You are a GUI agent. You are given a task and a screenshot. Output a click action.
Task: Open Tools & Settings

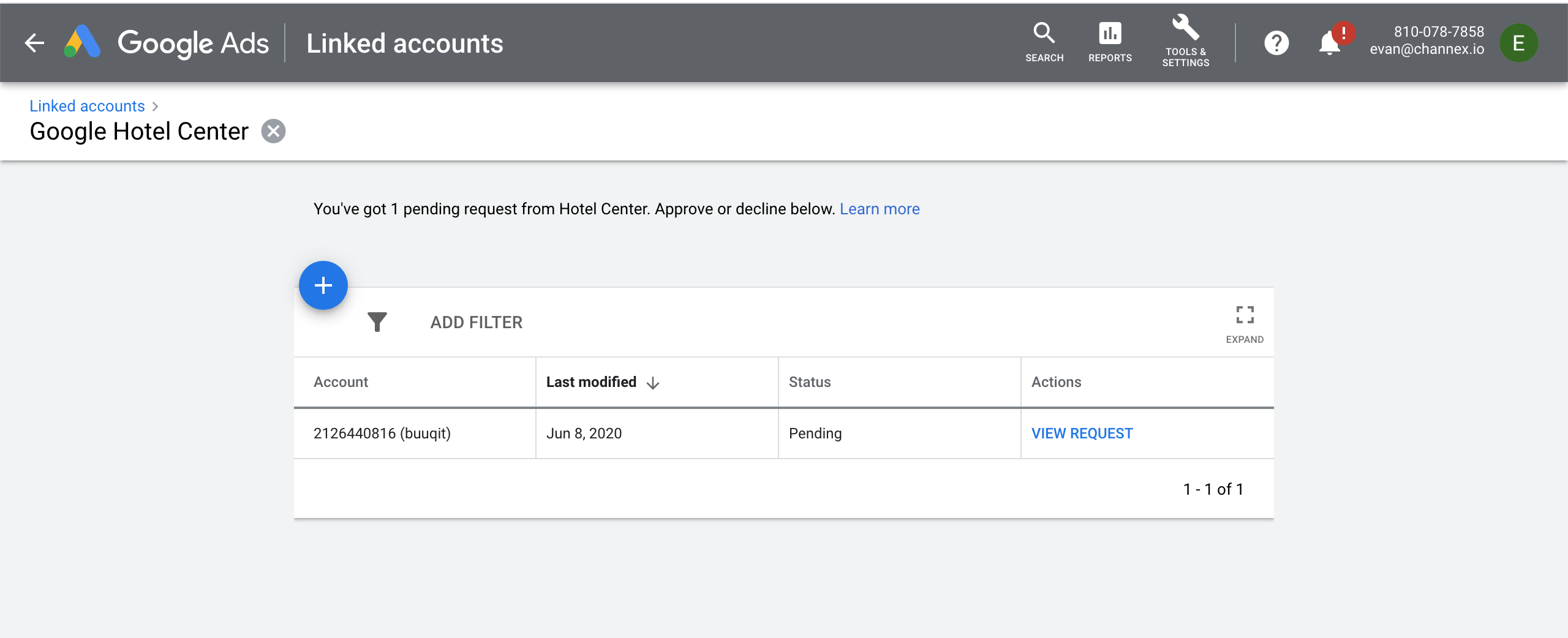point(1186,41)
